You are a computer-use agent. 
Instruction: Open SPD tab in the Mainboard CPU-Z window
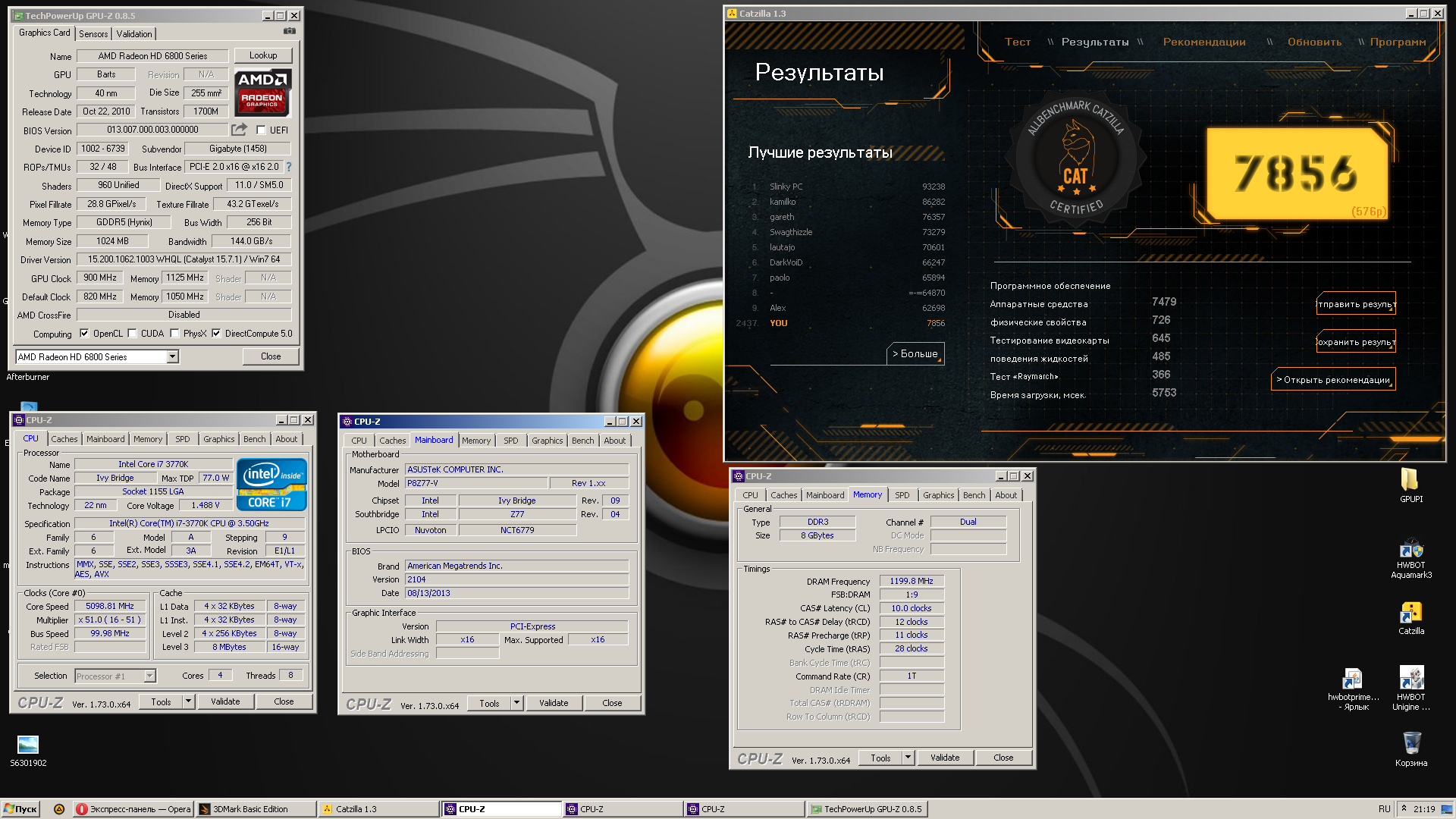point(511,441)
